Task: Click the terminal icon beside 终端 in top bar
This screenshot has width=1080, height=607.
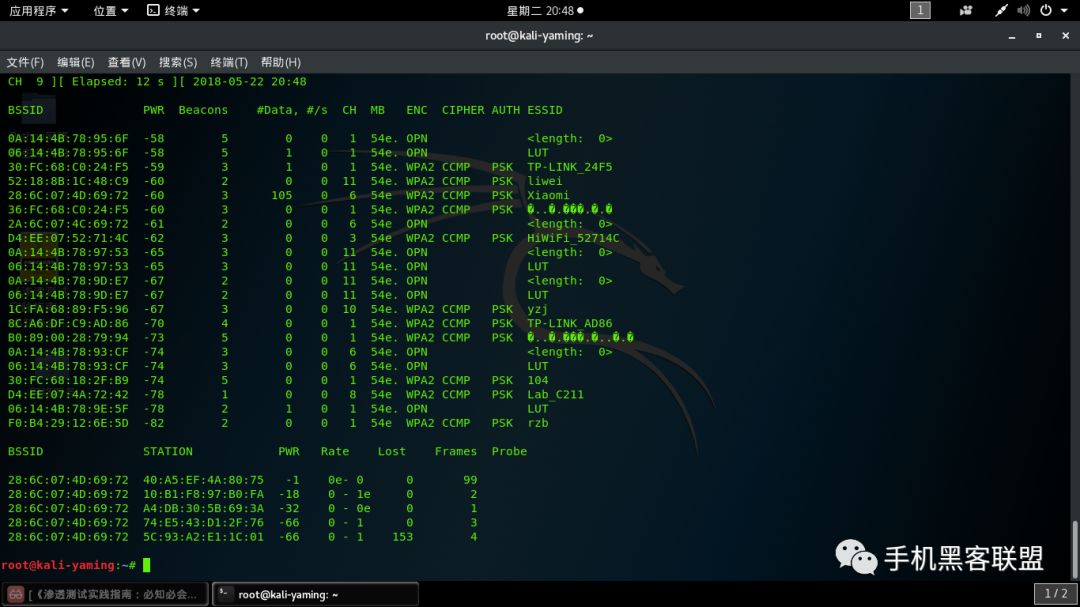Action: click(153, 10)
